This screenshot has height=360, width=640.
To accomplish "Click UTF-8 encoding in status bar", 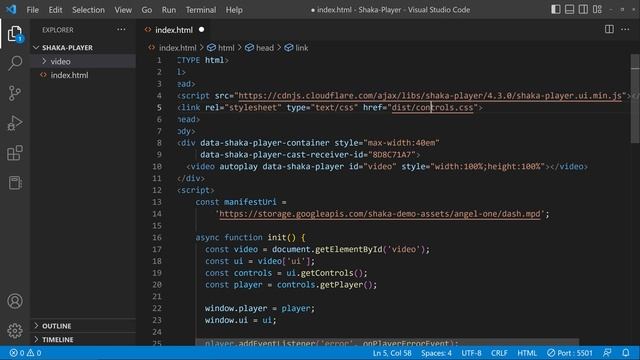I will [x=471, y=353].
